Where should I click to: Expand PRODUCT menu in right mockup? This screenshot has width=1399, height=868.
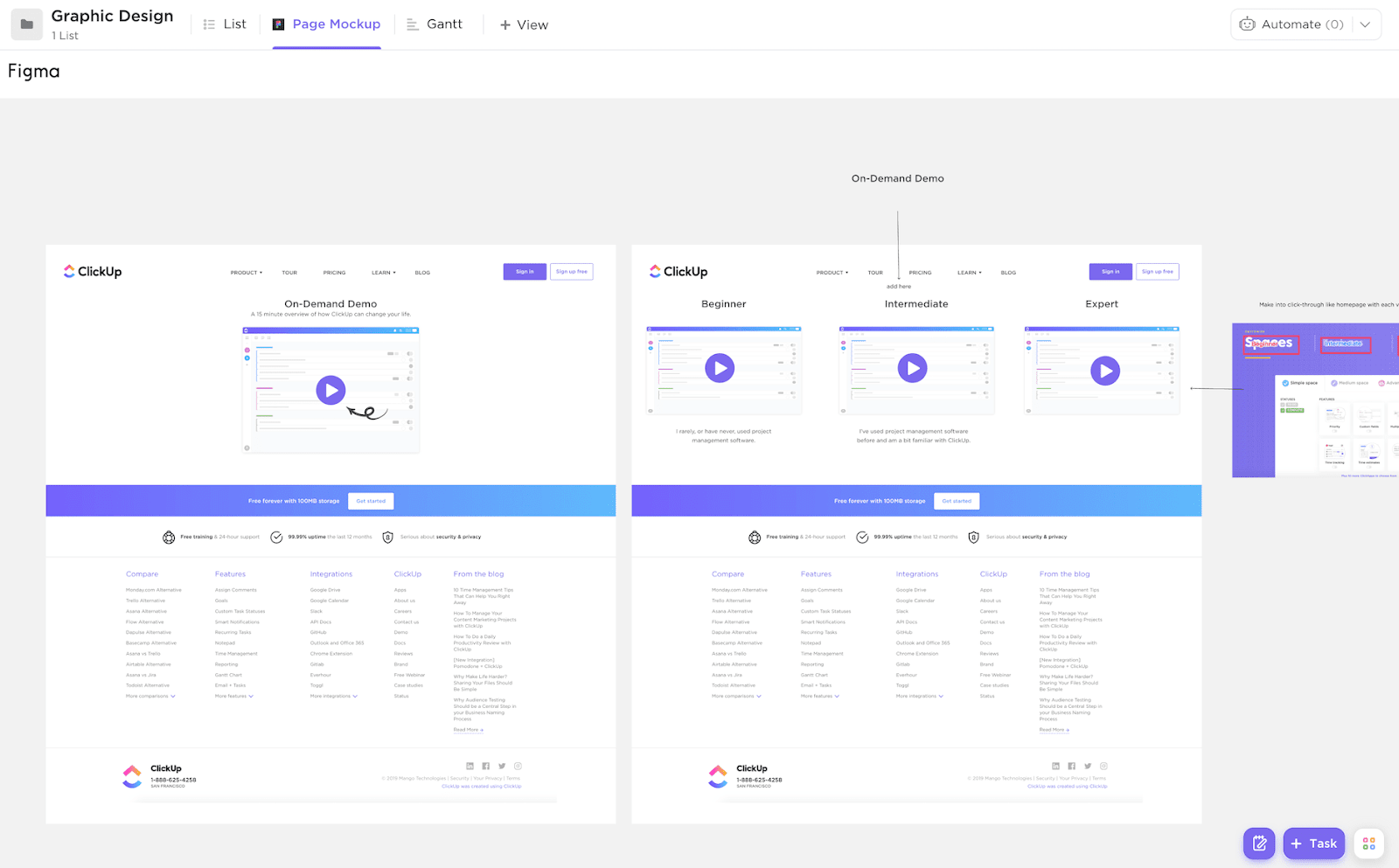[832, 273]
